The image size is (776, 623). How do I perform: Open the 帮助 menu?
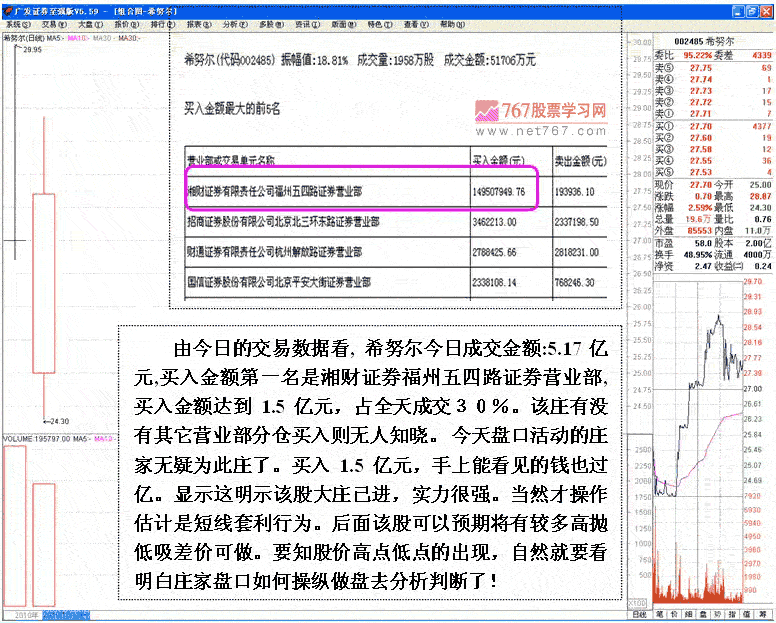coord(452,23)
